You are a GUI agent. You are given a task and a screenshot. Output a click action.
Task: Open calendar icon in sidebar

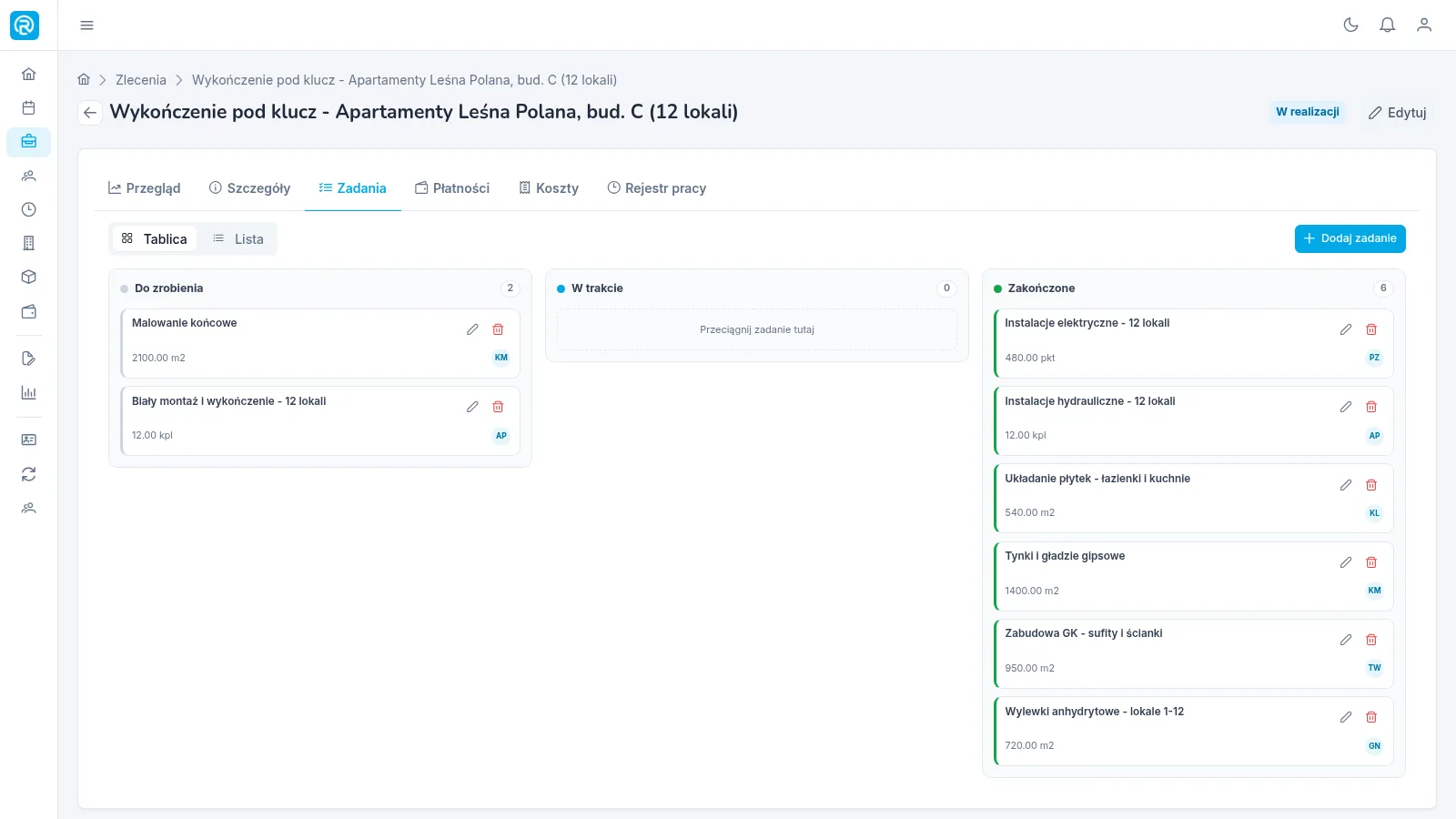coord(28,107)
